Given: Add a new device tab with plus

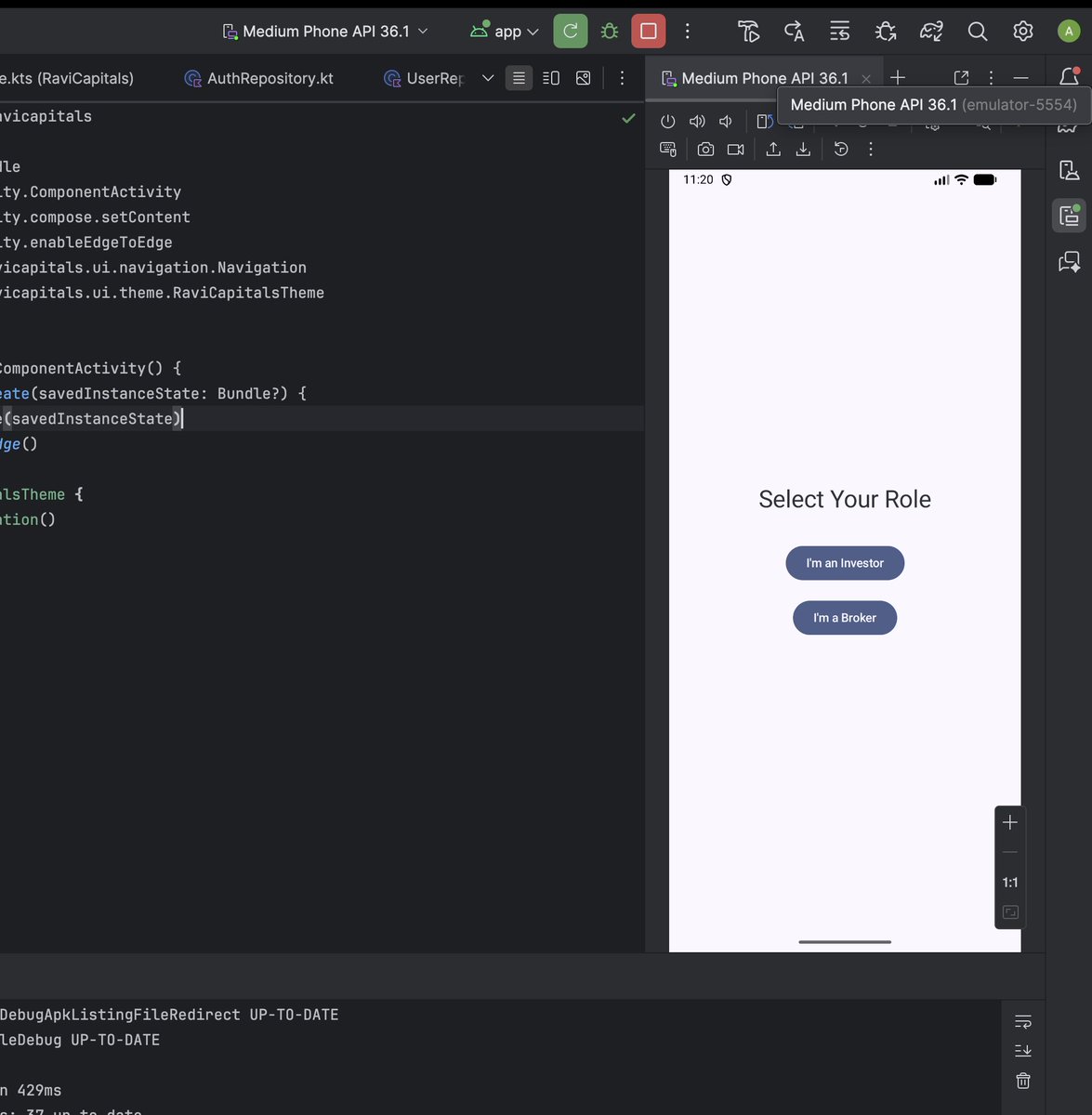Looking at the screenshot, I should [898, 78].
